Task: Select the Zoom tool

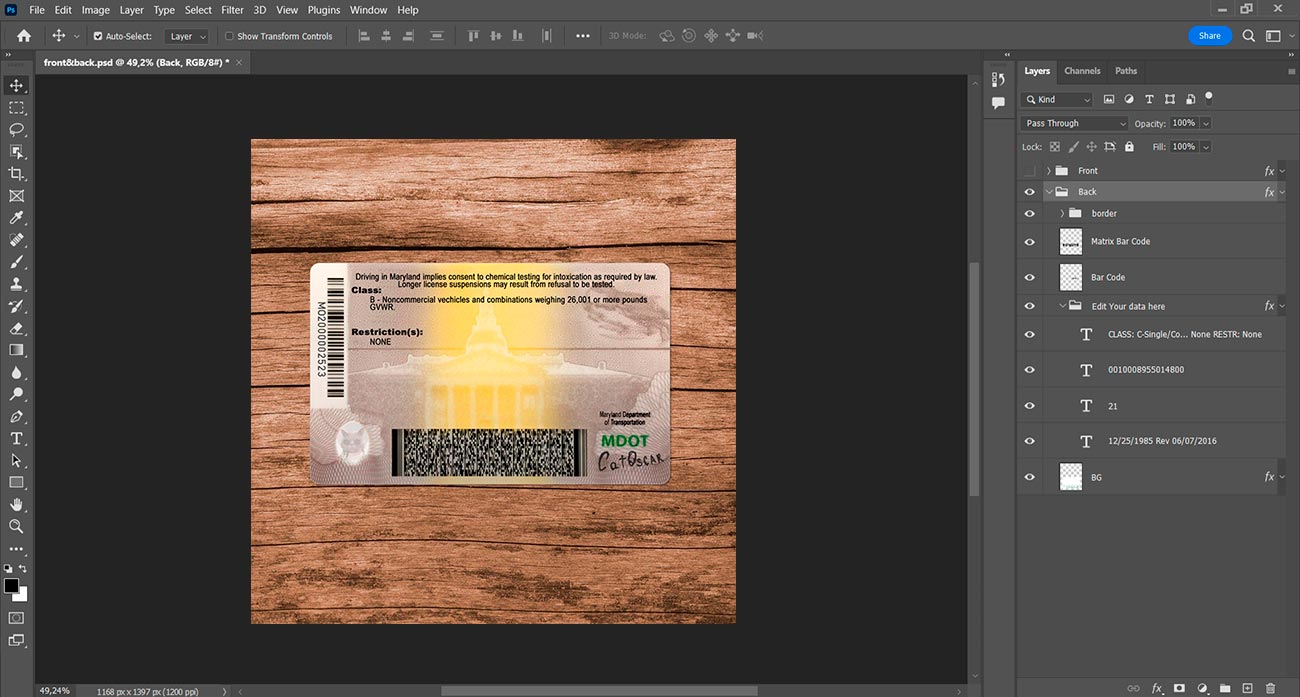Action: (x=16, y=526)
